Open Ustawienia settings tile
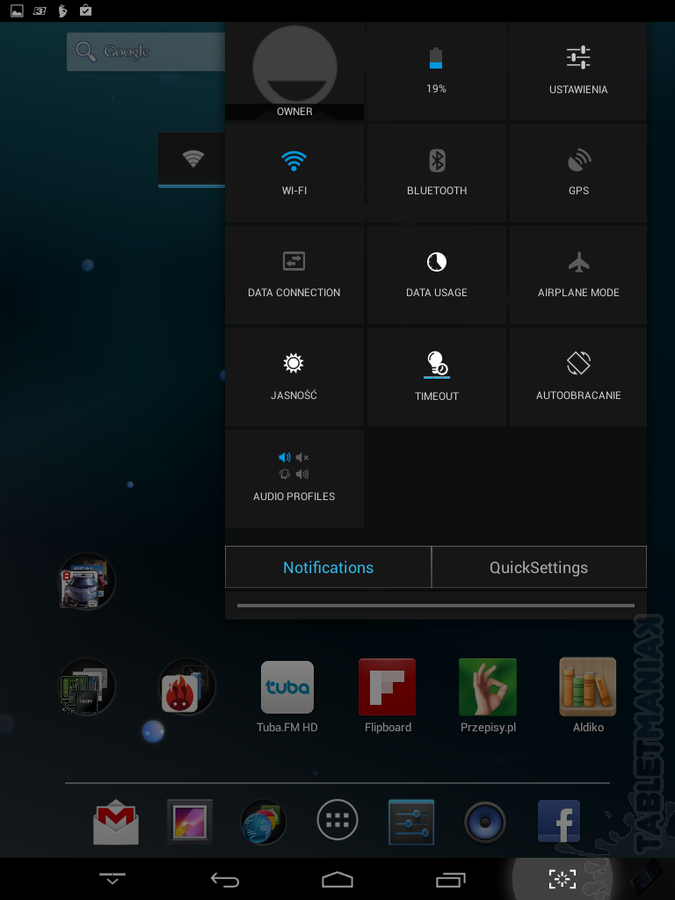Image resolution: width=675 pixels, height=900 pixels. (x=578, y=71)
